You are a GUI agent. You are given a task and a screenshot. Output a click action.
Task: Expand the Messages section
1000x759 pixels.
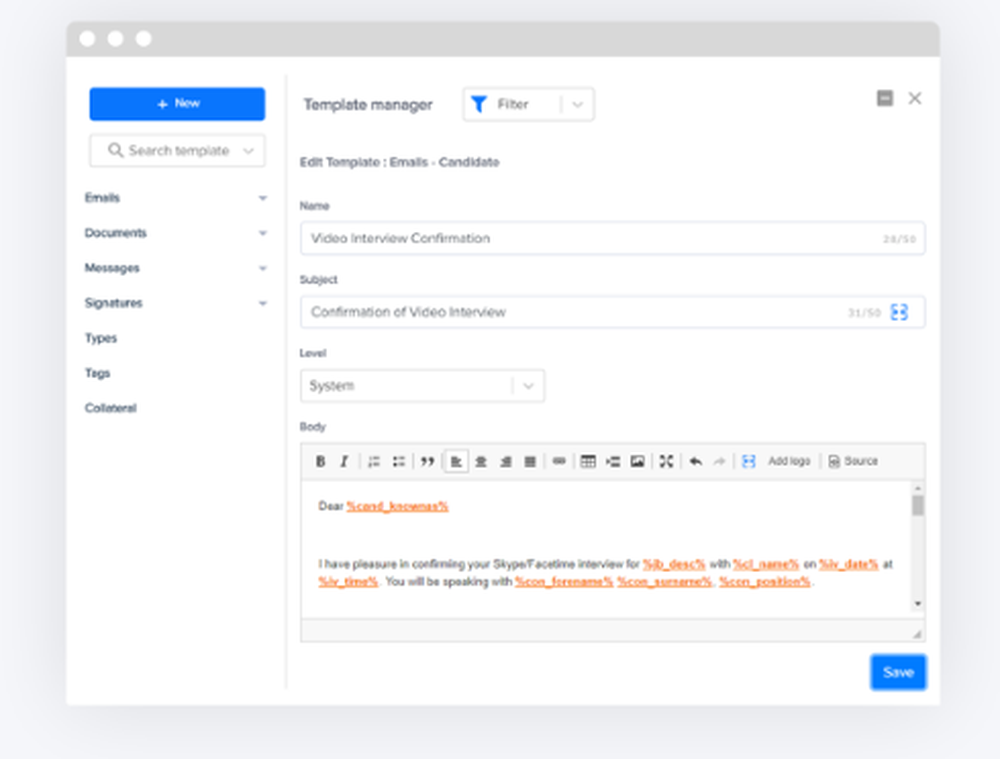(262, 268)
